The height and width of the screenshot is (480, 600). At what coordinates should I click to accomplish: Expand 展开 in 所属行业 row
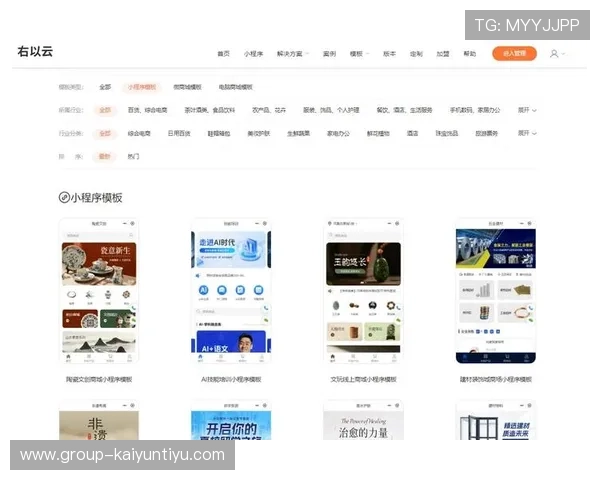[527, 110]
